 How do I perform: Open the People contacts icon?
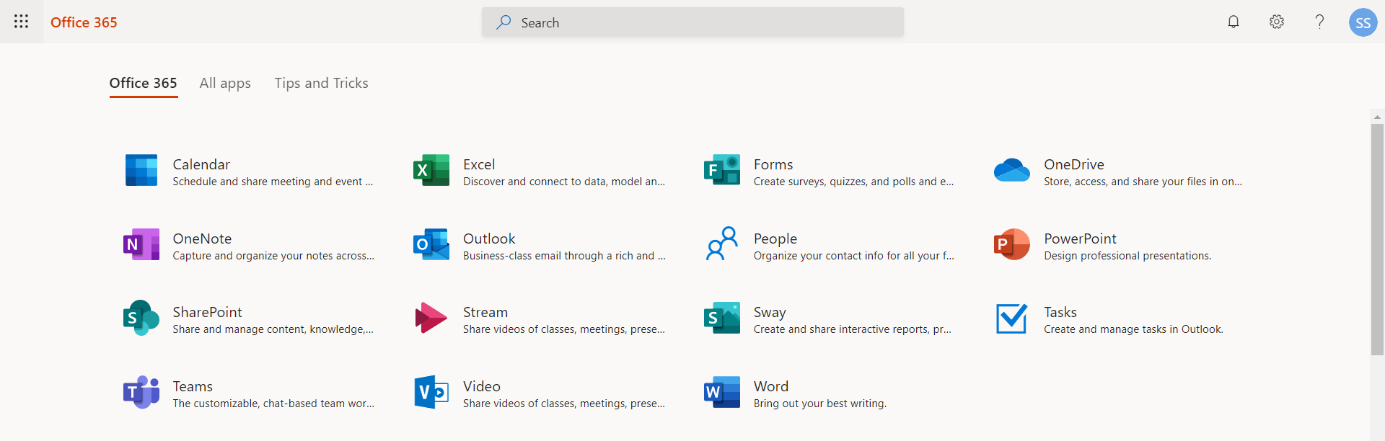(721, 245)
